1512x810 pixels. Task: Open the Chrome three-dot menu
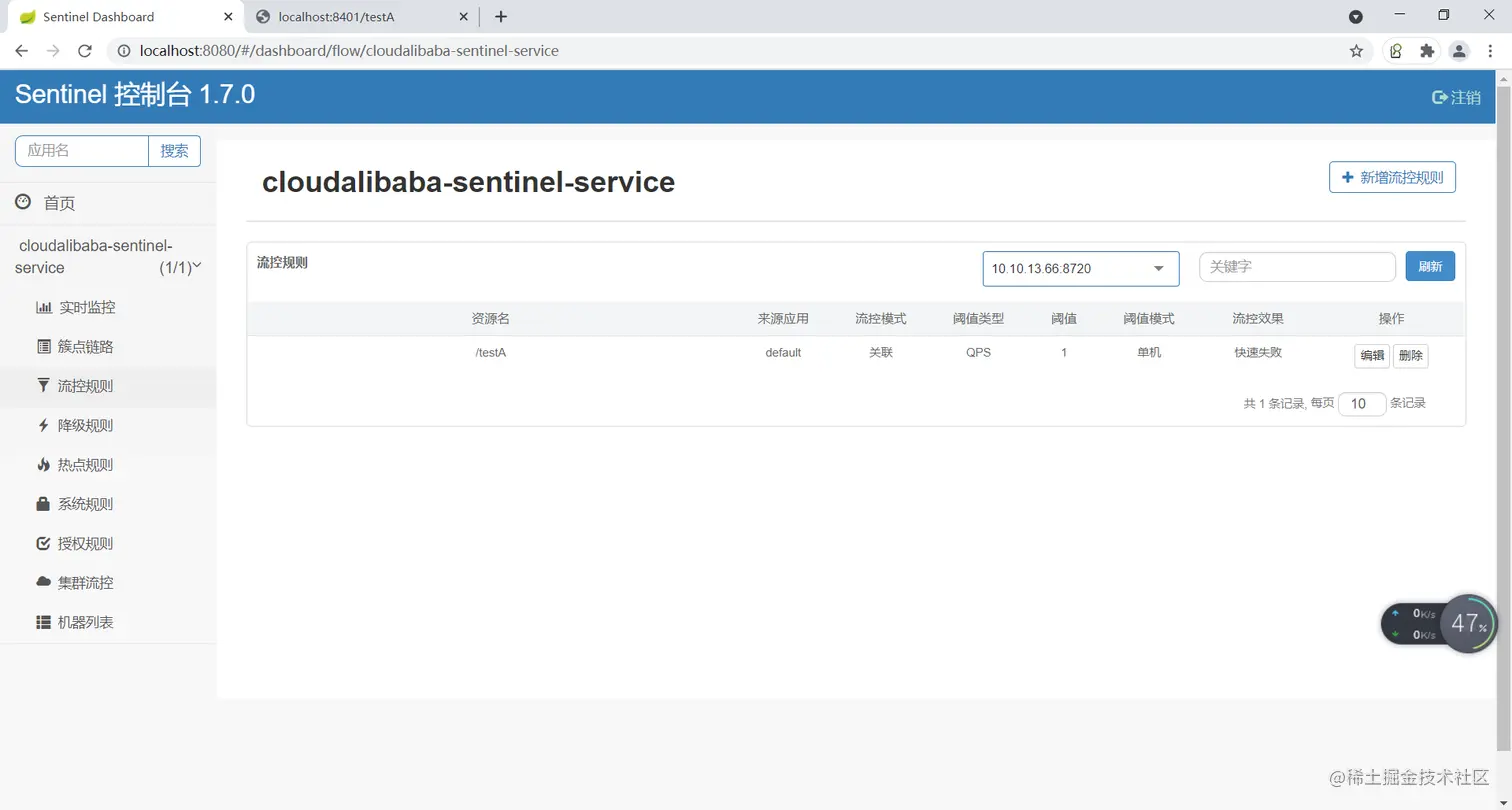click(x=1491, y=51)
